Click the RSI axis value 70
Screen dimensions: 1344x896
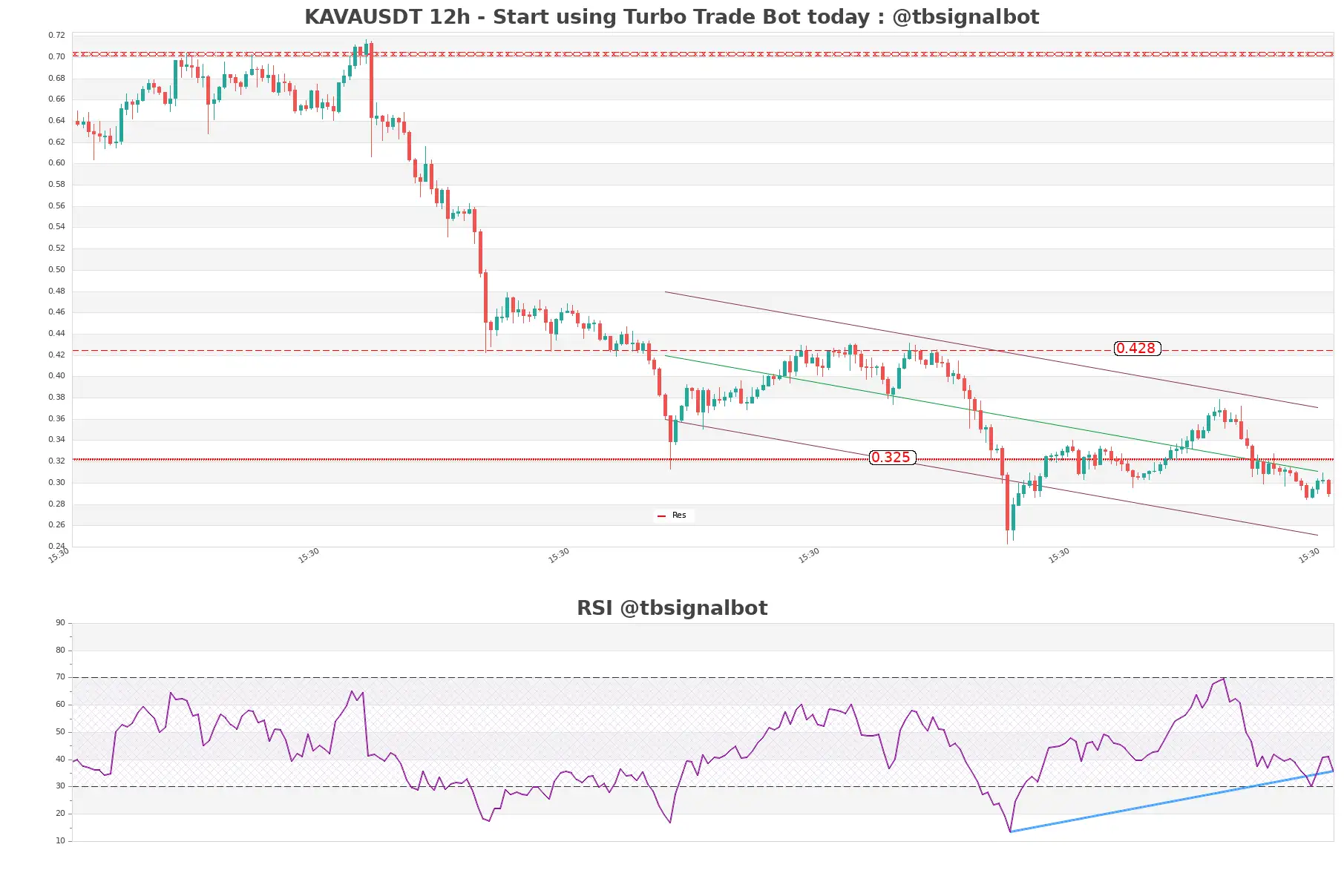[60, 676]
